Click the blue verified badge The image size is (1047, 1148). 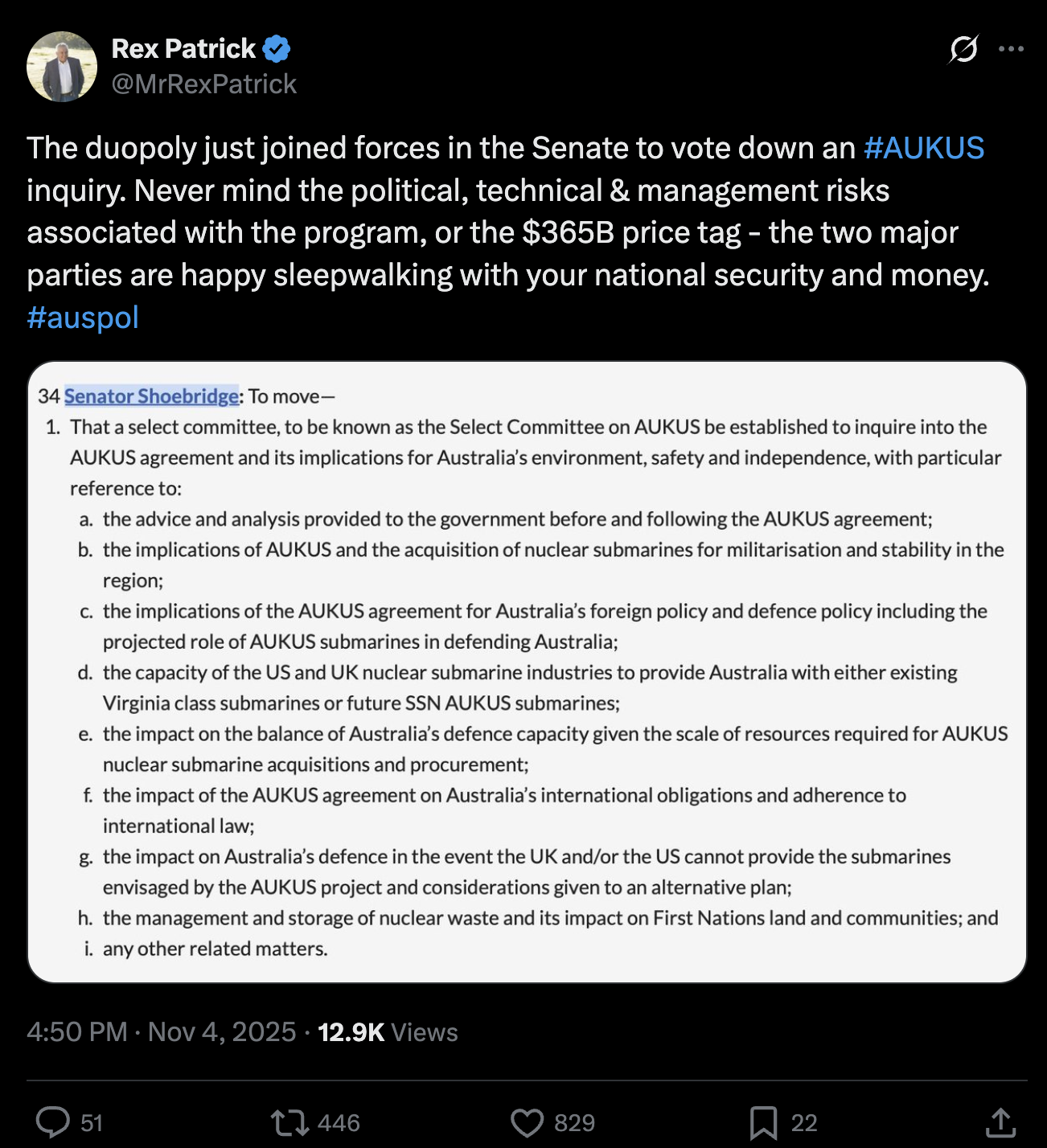click(277, 49)
